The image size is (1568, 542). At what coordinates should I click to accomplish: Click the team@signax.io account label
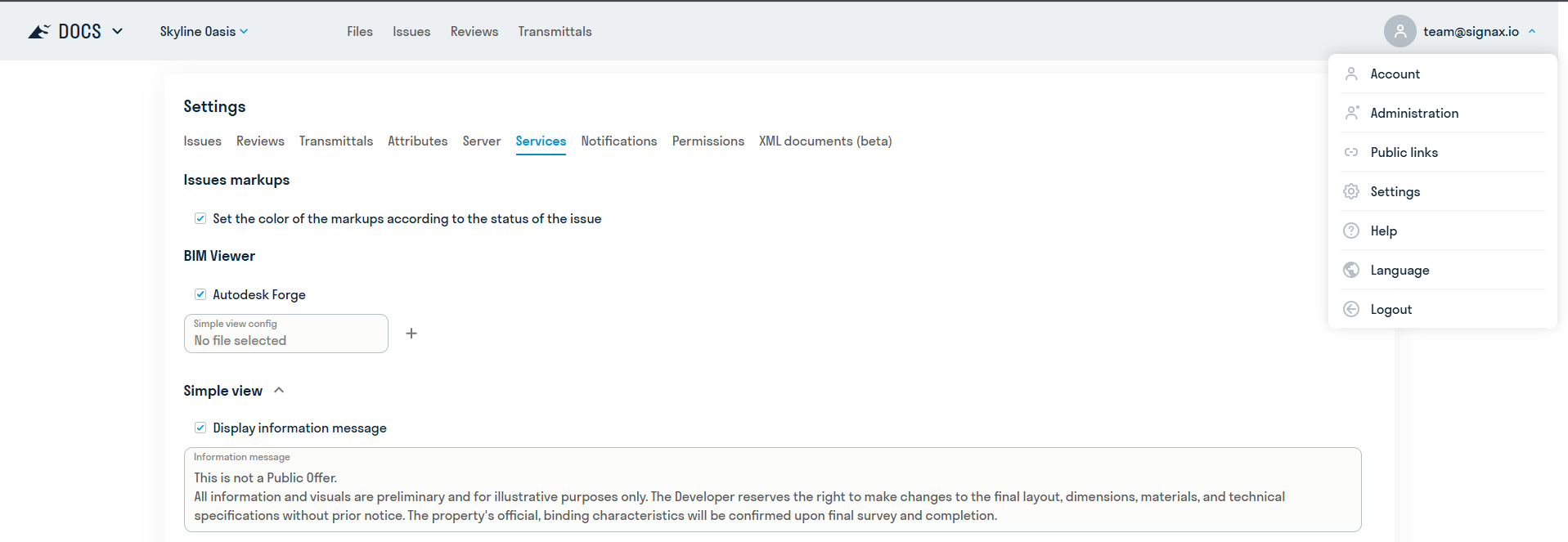point(1471,31)
